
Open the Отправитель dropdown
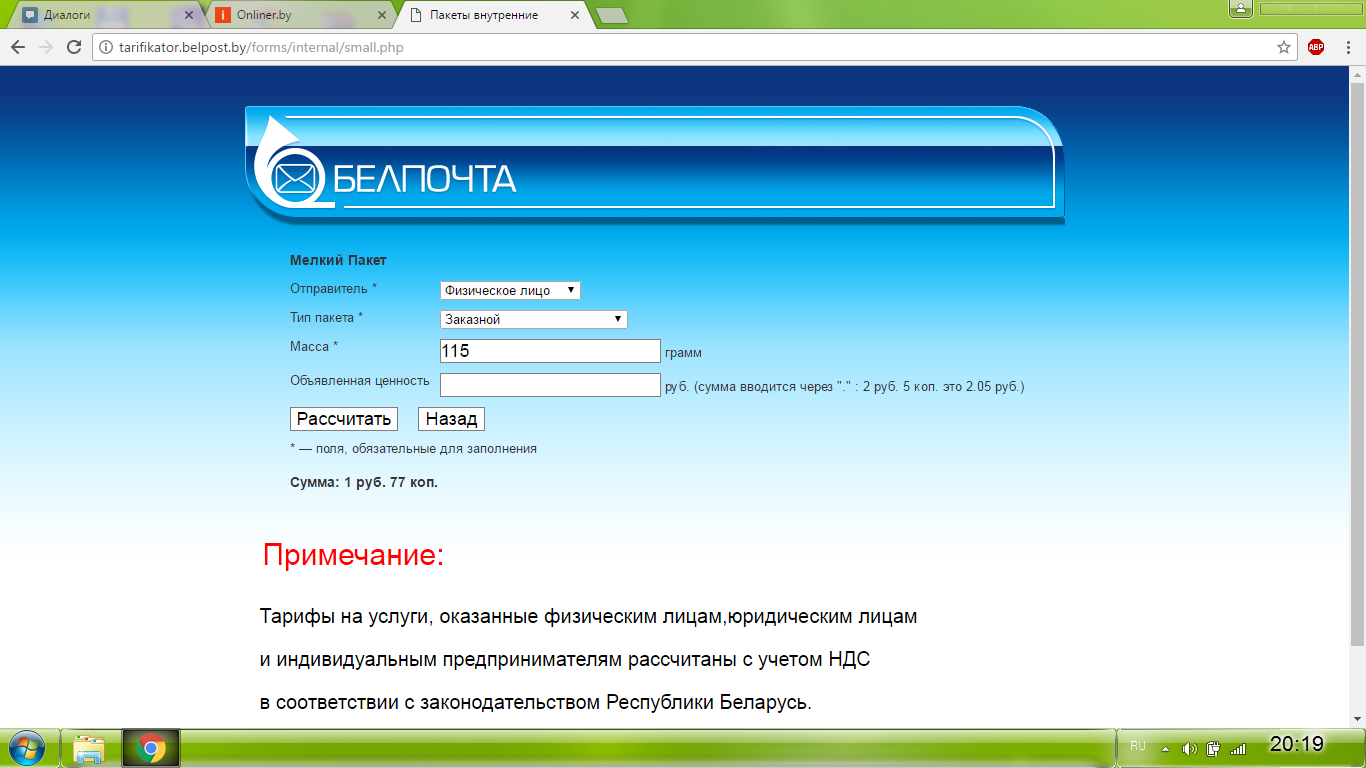(x=510, y=290)
